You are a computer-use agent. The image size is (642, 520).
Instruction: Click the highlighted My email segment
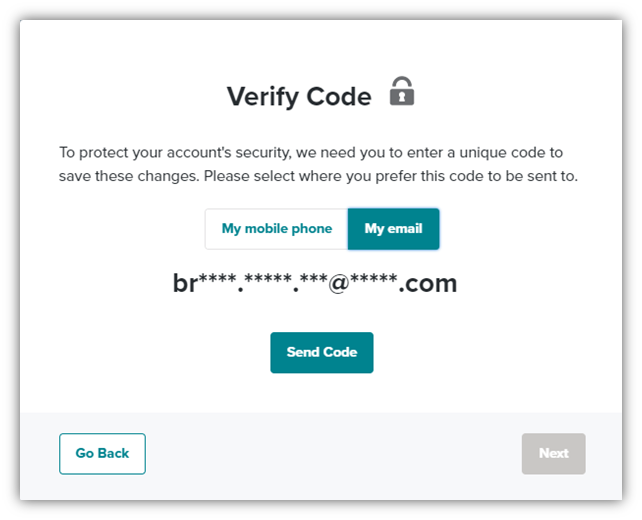coord(393,229)
